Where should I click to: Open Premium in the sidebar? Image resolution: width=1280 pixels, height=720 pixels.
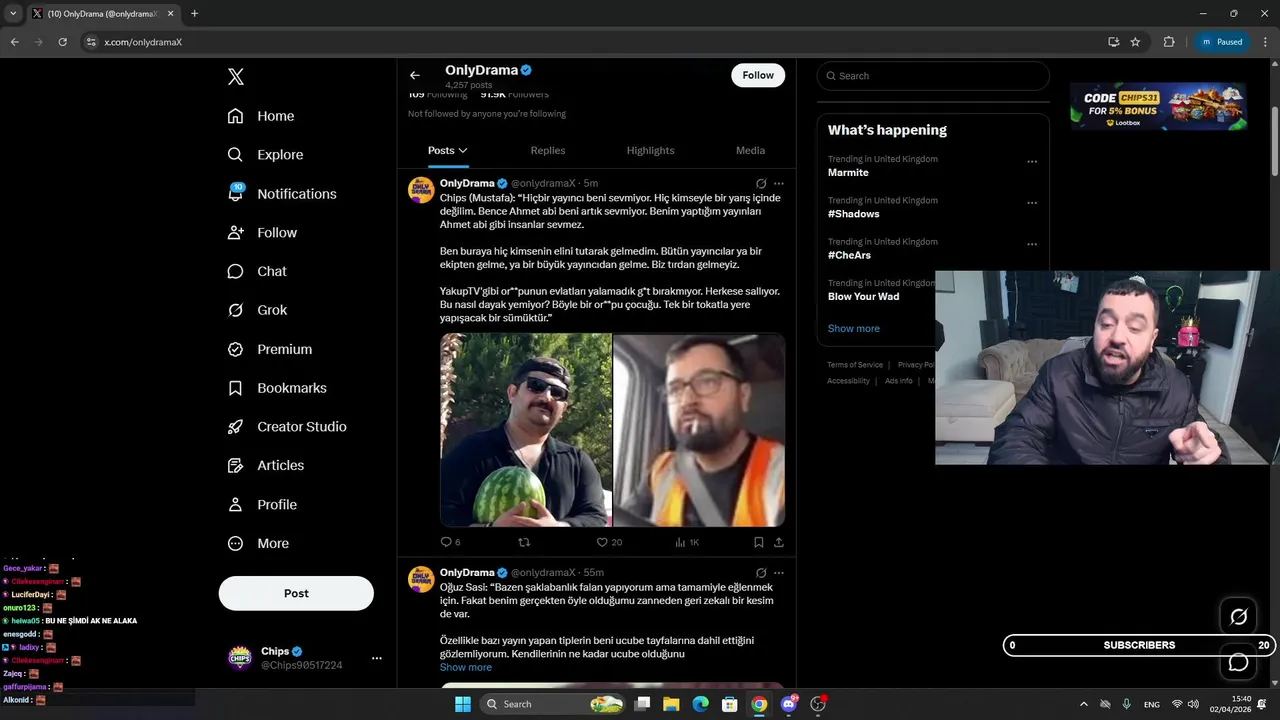pyautogui.click(x=269, y=349)
